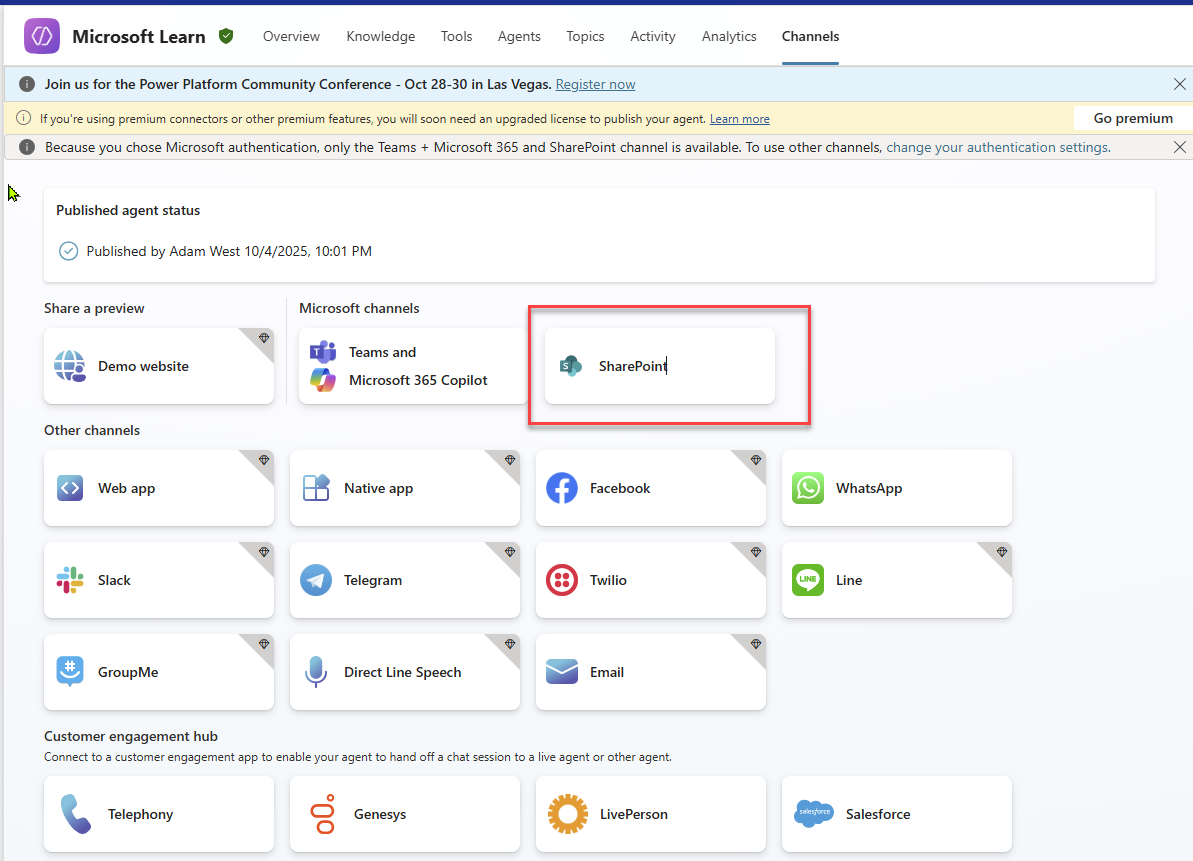Open the Twilio channel
Image resolution: width=1193 pixels, height=861 pixels.
pos(650,580)
